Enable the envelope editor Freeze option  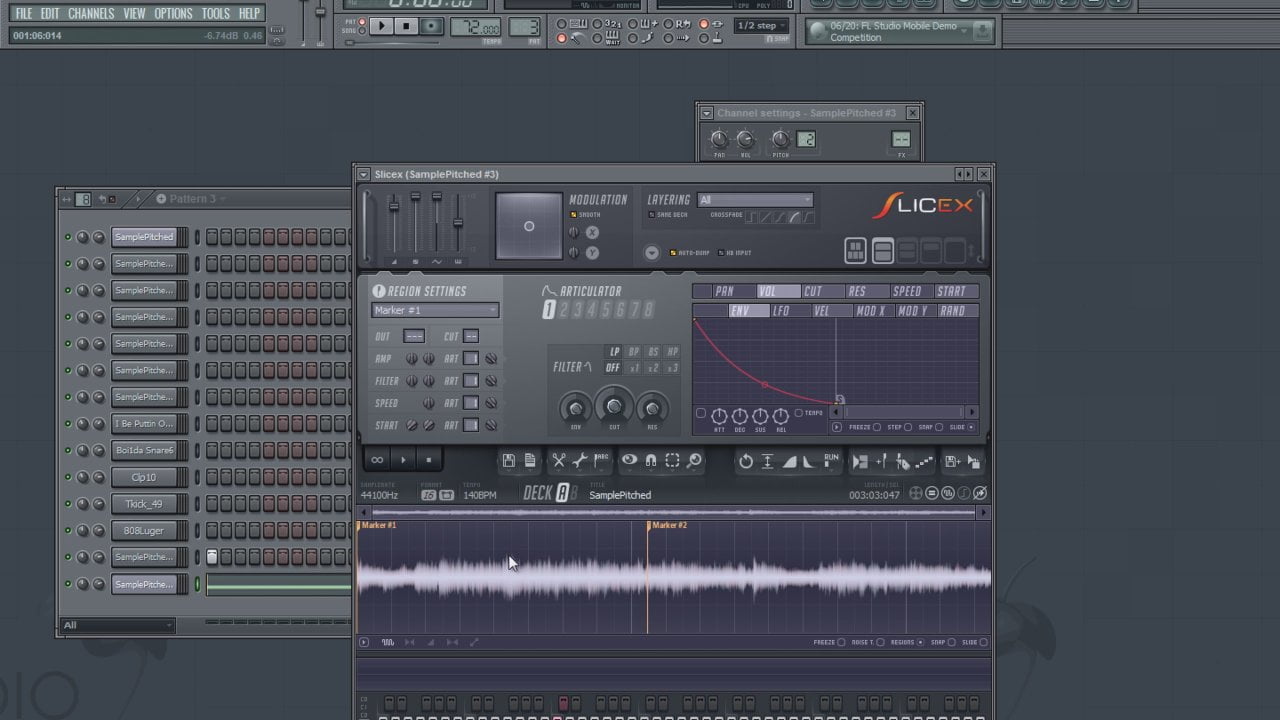(877, 427)
